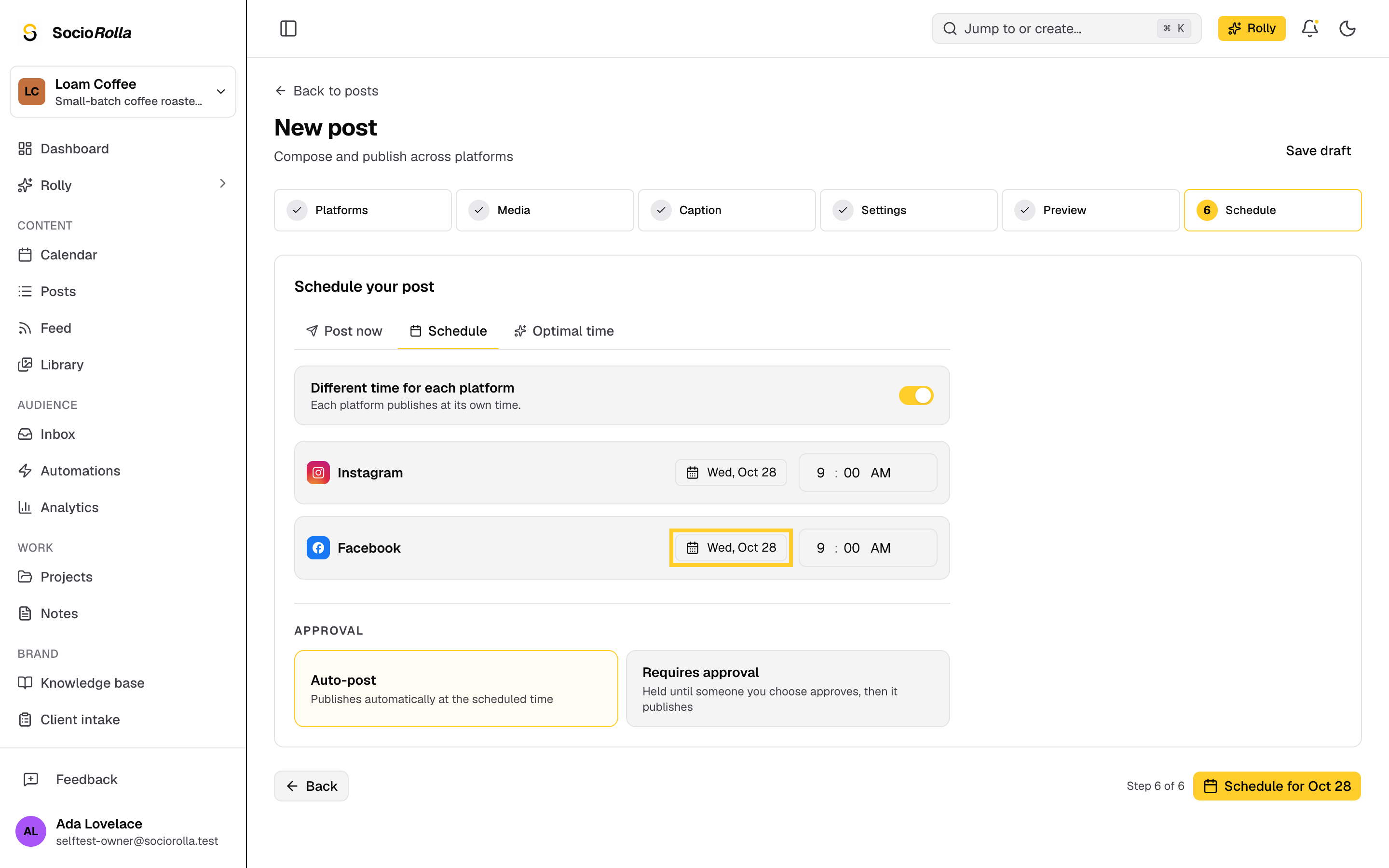Click the Loam Coffee LC avatar

click(x=31, y=92)
